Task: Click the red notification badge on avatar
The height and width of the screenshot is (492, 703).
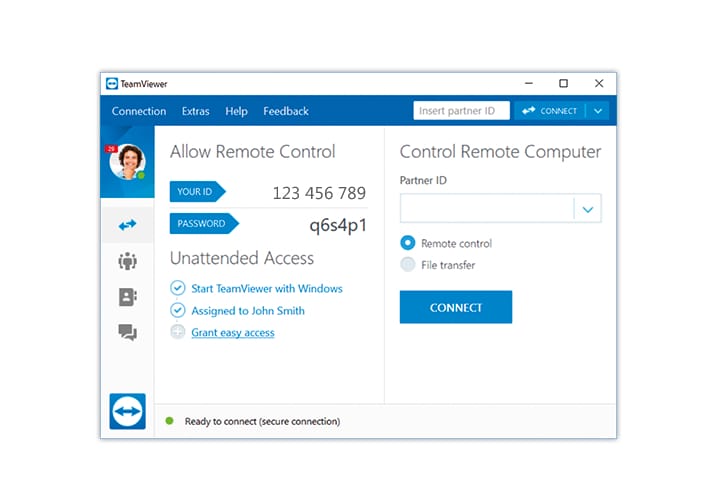Action: (x=111, y=148)
